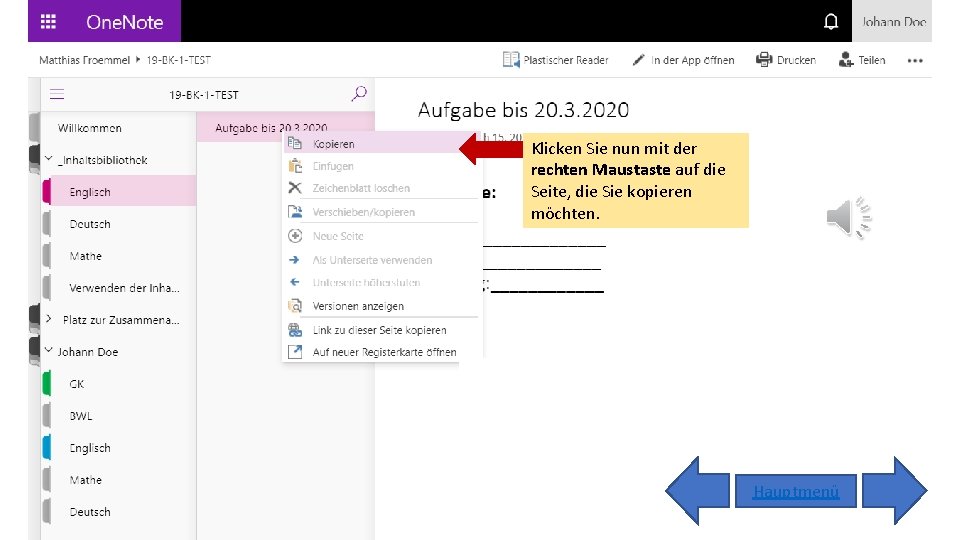Go to next slide with right blue arrow

tap(894, 490)
